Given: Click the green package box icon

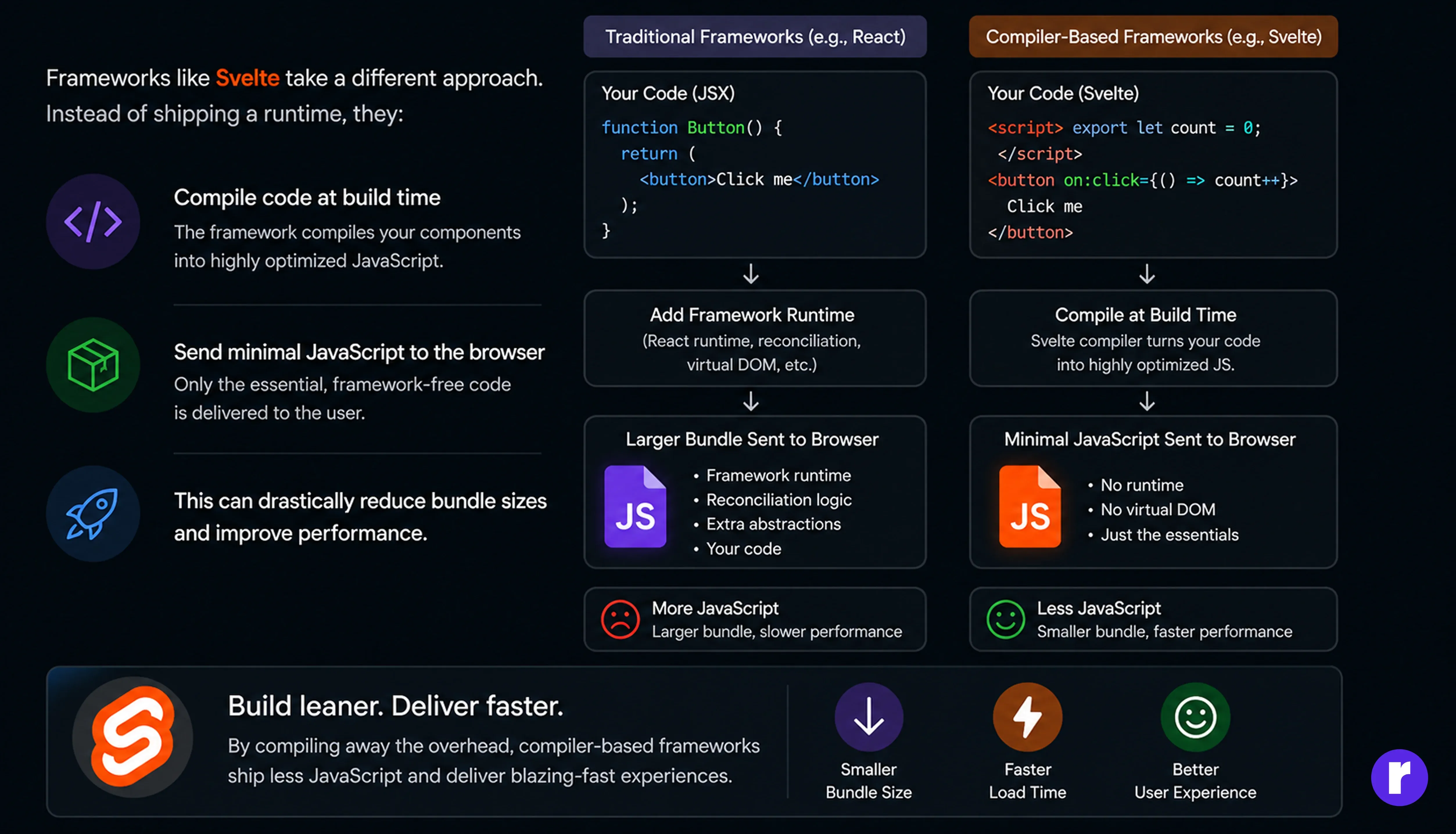Looking at the screenshot, I should coord(93,365).
